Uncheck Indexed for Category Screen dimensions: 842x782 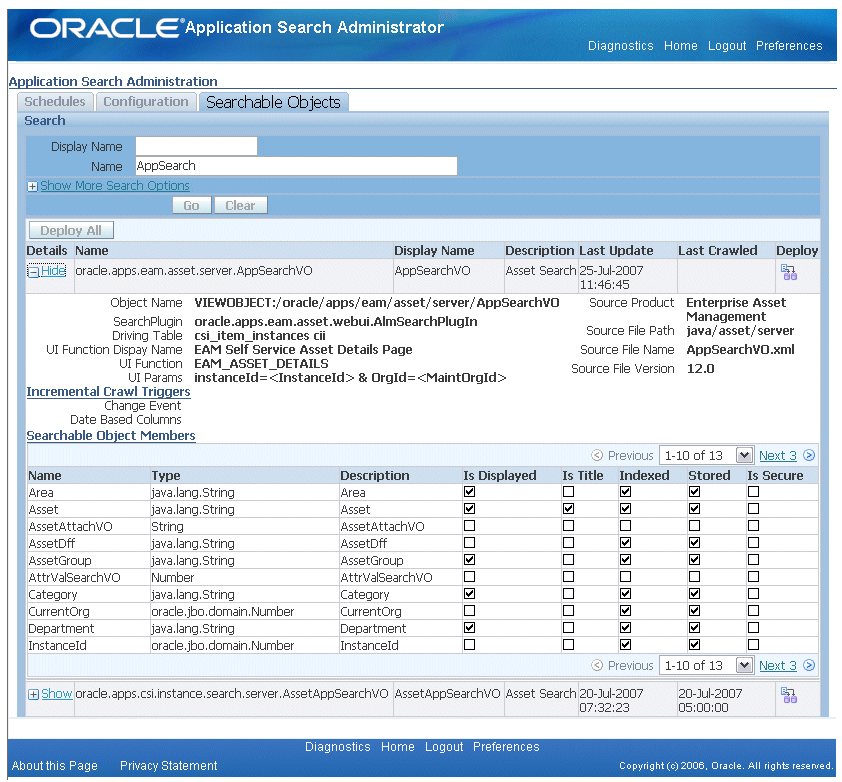(625, 593)
